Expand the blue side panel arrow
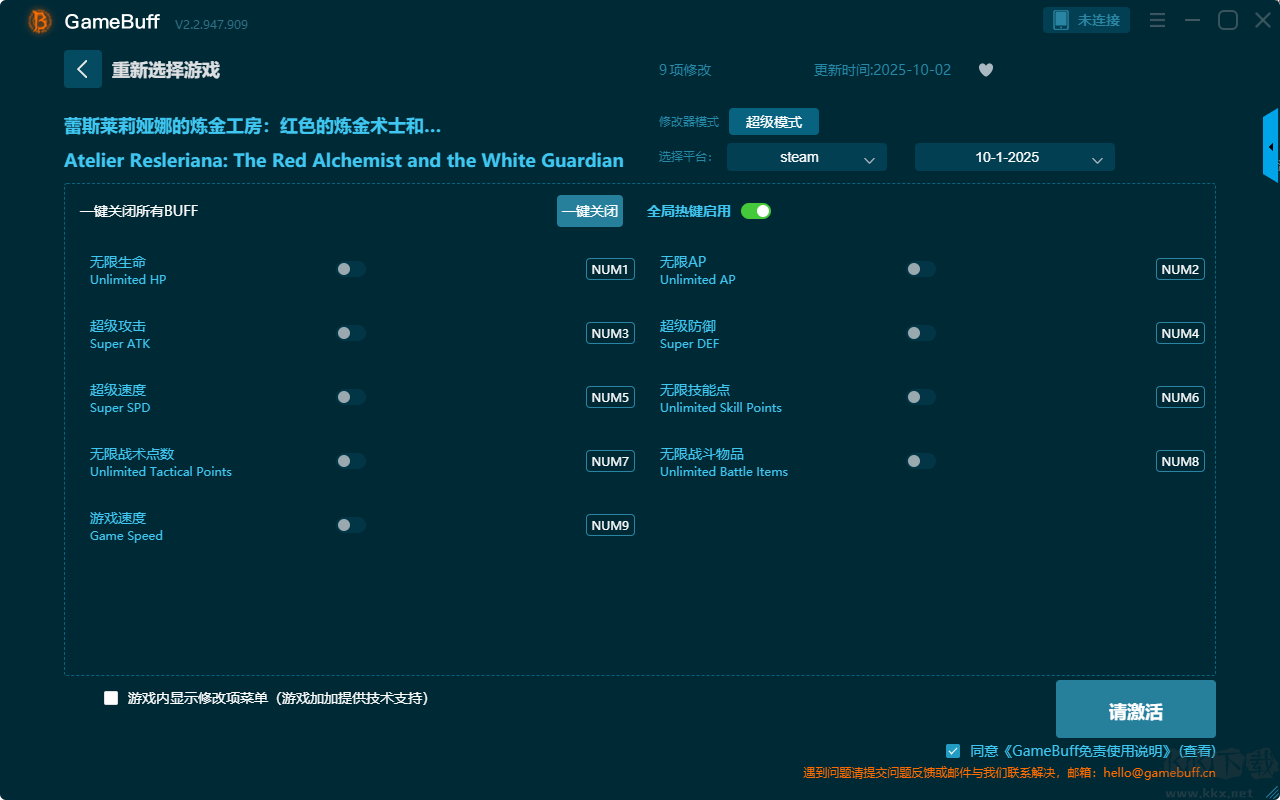The height and width of the screenshot is (800, 1280). point(1271,147)
